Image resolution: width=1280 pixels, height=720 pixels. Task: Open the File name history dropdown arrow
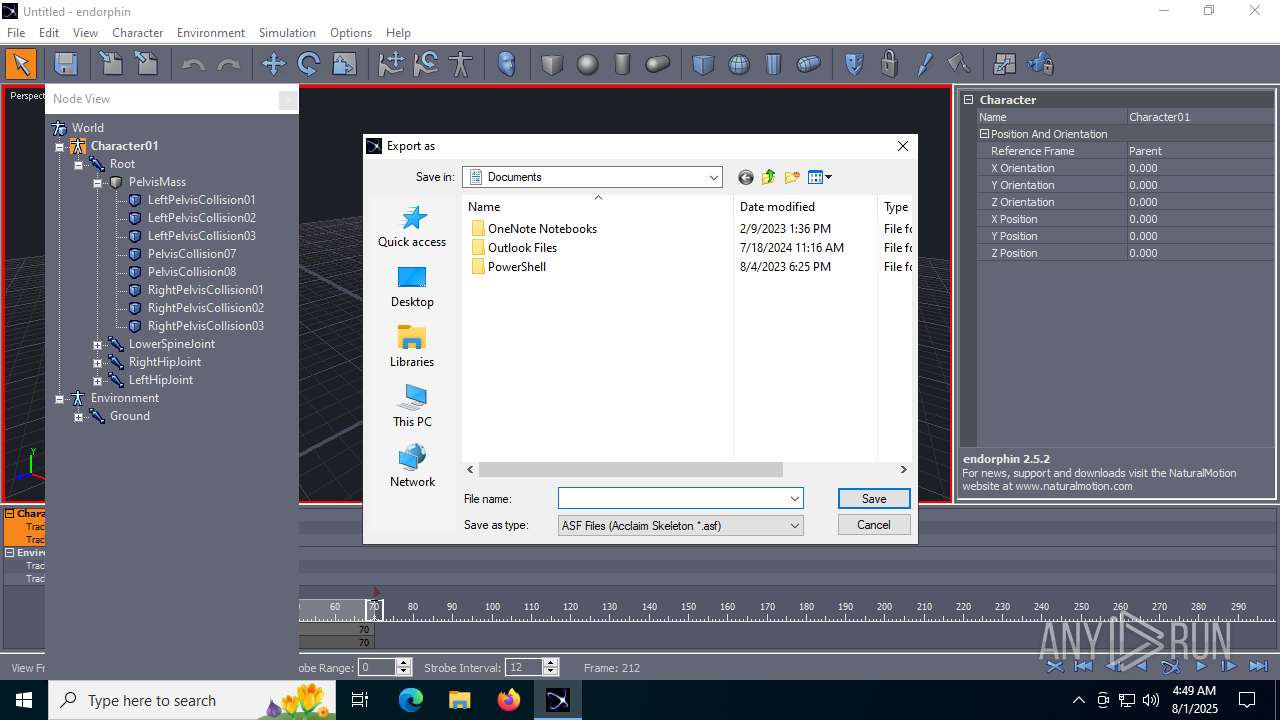795,498
